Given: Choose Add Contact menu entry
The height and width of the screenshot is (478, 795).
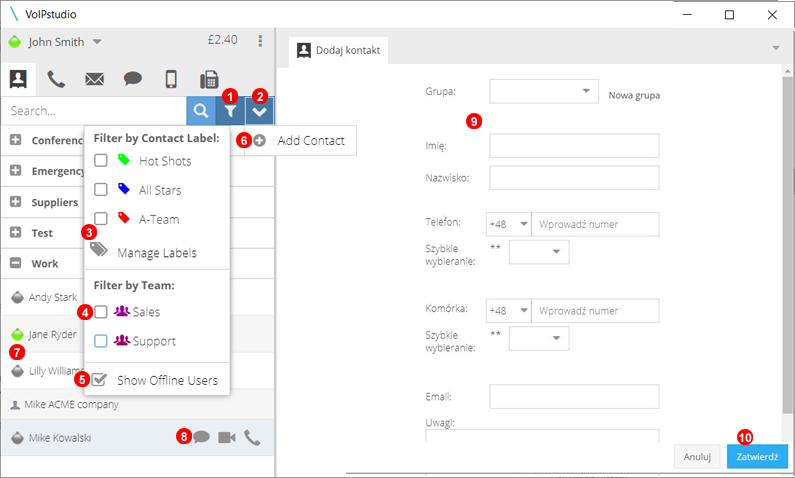Looking at the screenshot, I should [300, 140].
